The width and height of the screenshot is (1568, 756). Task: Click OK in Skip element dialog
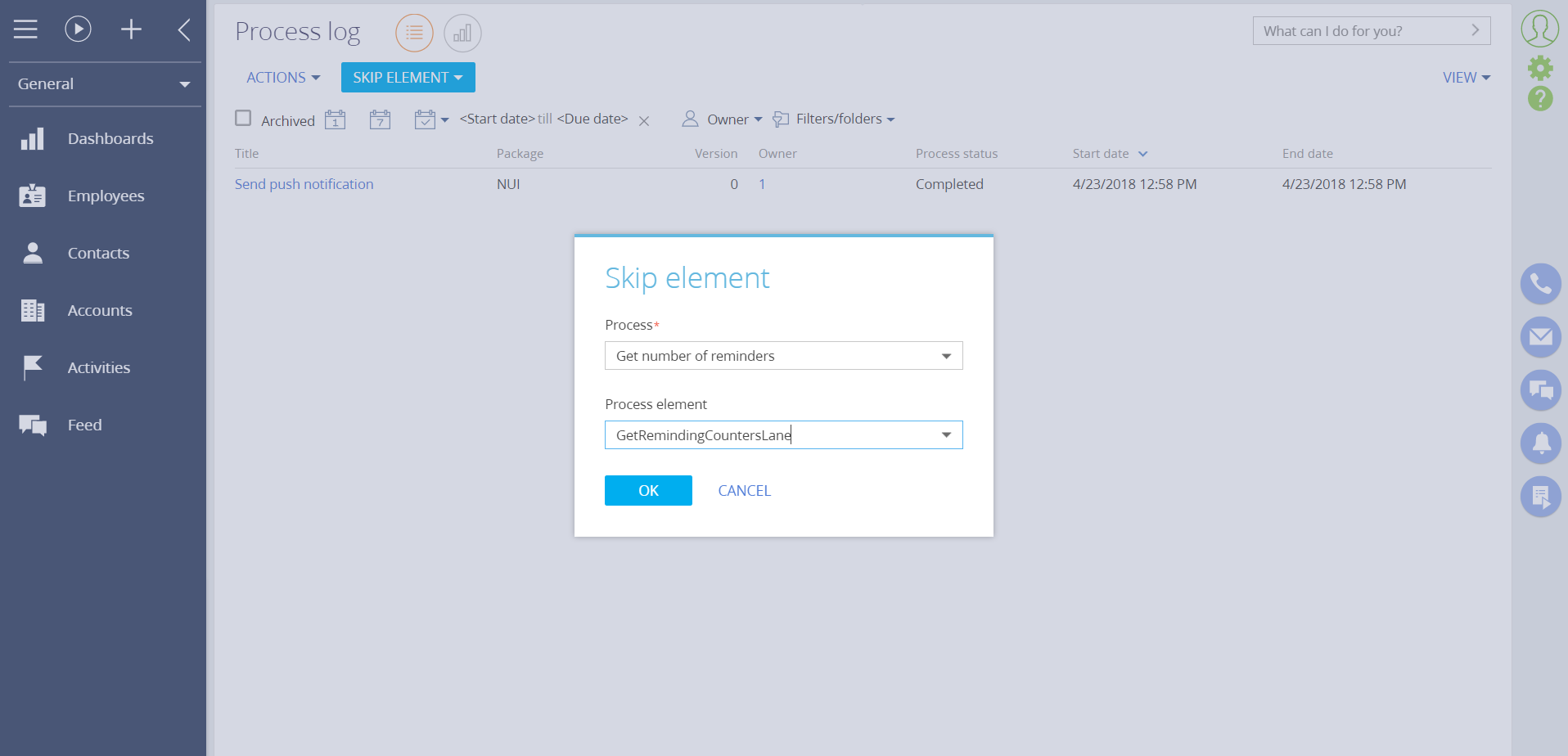tap(648, 491)
